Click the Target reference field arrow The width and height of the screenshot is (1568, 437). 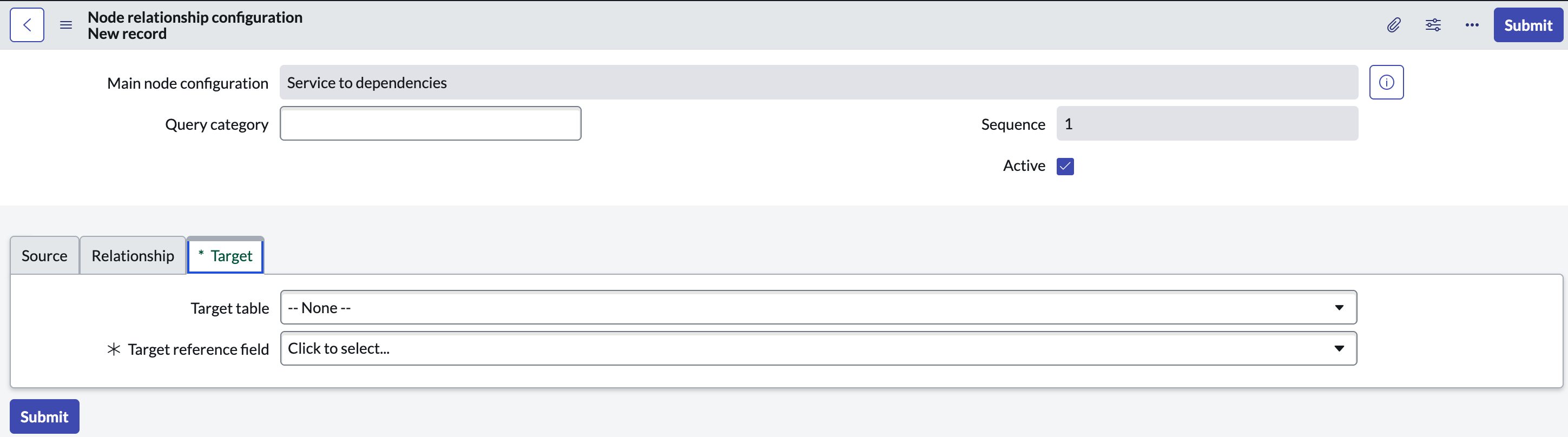coord(1339,348)
